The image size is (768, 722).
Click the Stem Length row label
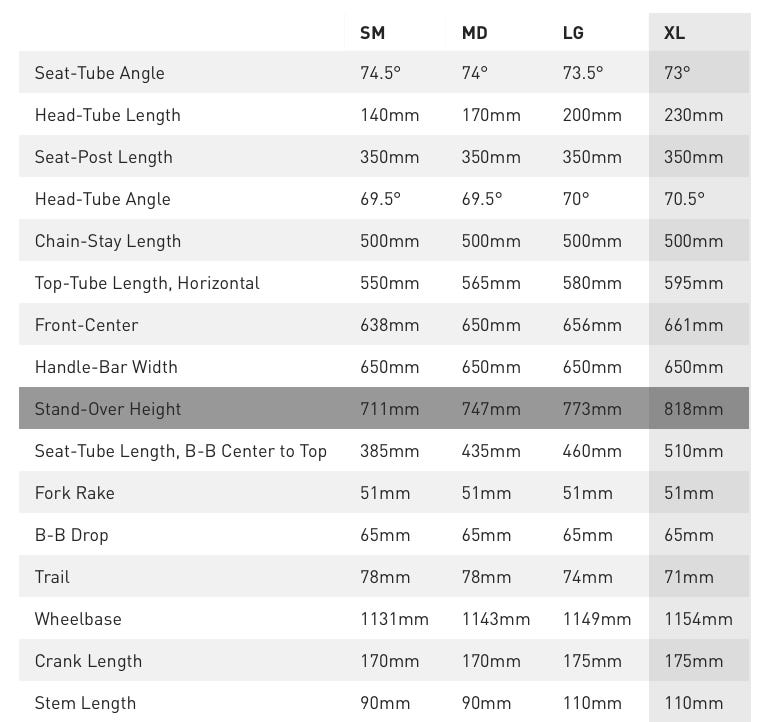(x=85, y=703)
